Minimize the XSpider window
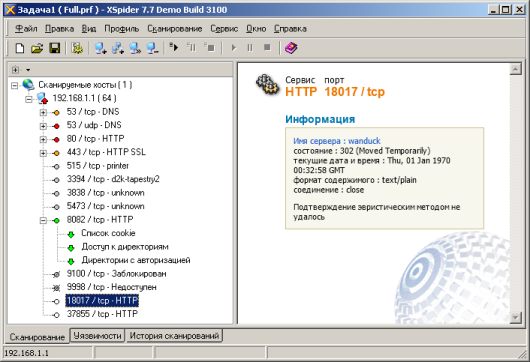 (493, 9)
